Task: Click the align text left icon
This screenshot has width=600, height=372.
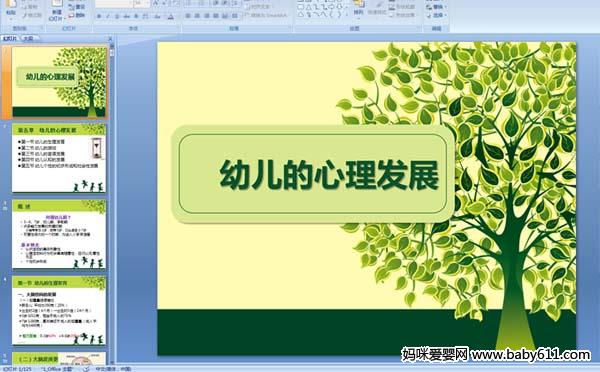Action: (188, 16)
